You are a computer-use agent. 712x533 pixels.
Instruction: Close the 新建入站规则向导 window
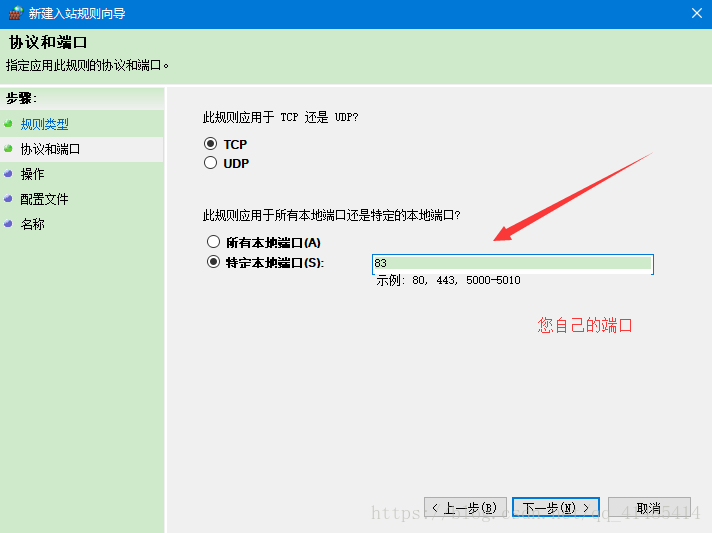[x=697, y=13]
